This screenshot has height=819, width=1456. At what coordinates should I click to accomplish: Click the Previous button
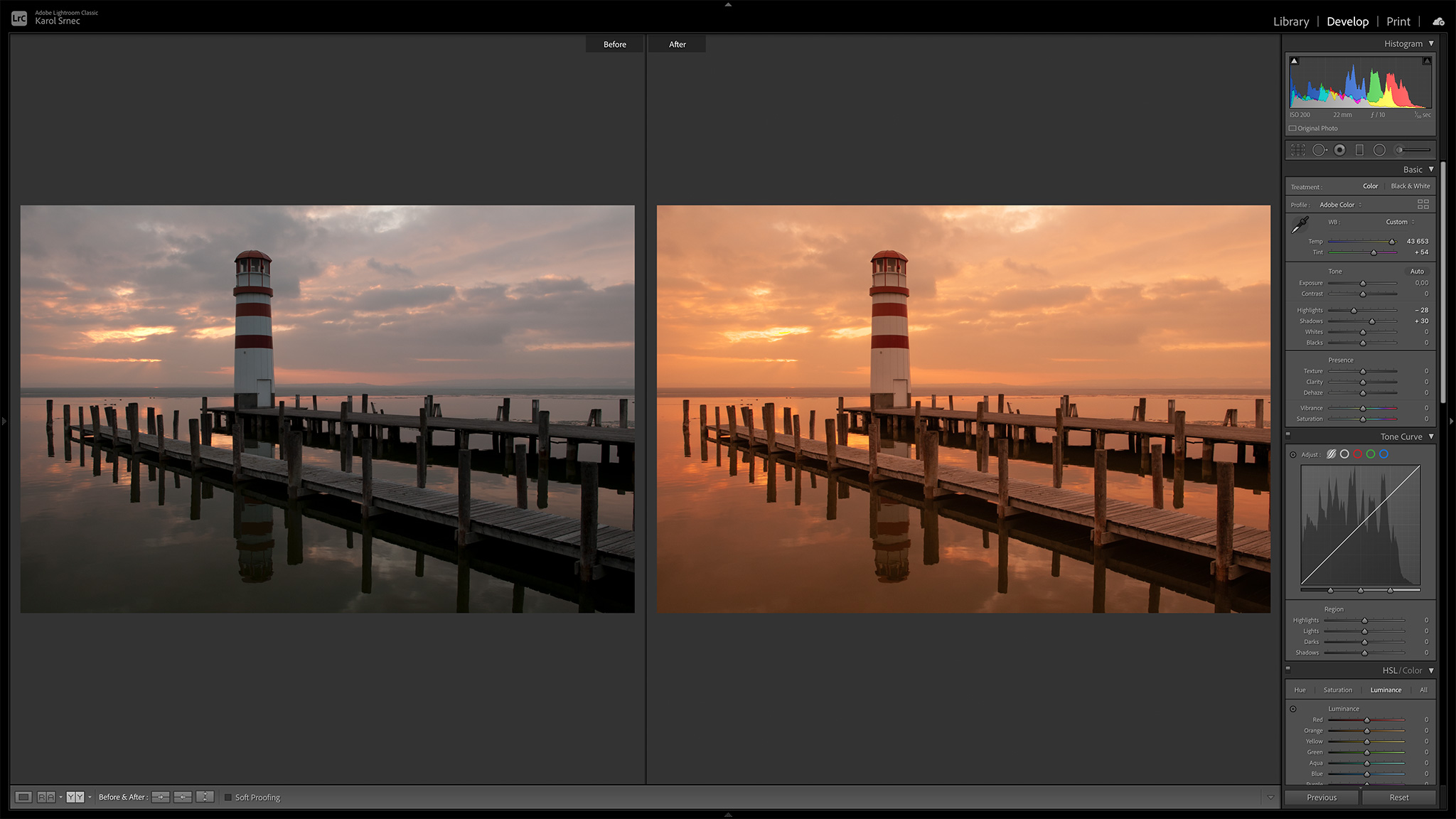[1322, 798]
